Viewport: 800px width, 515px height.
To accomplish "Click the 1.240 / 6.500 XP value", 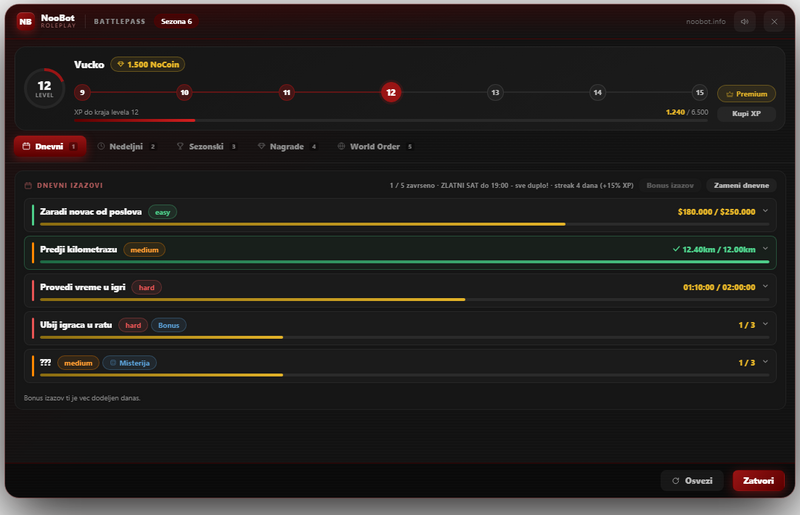I will 687,112.
